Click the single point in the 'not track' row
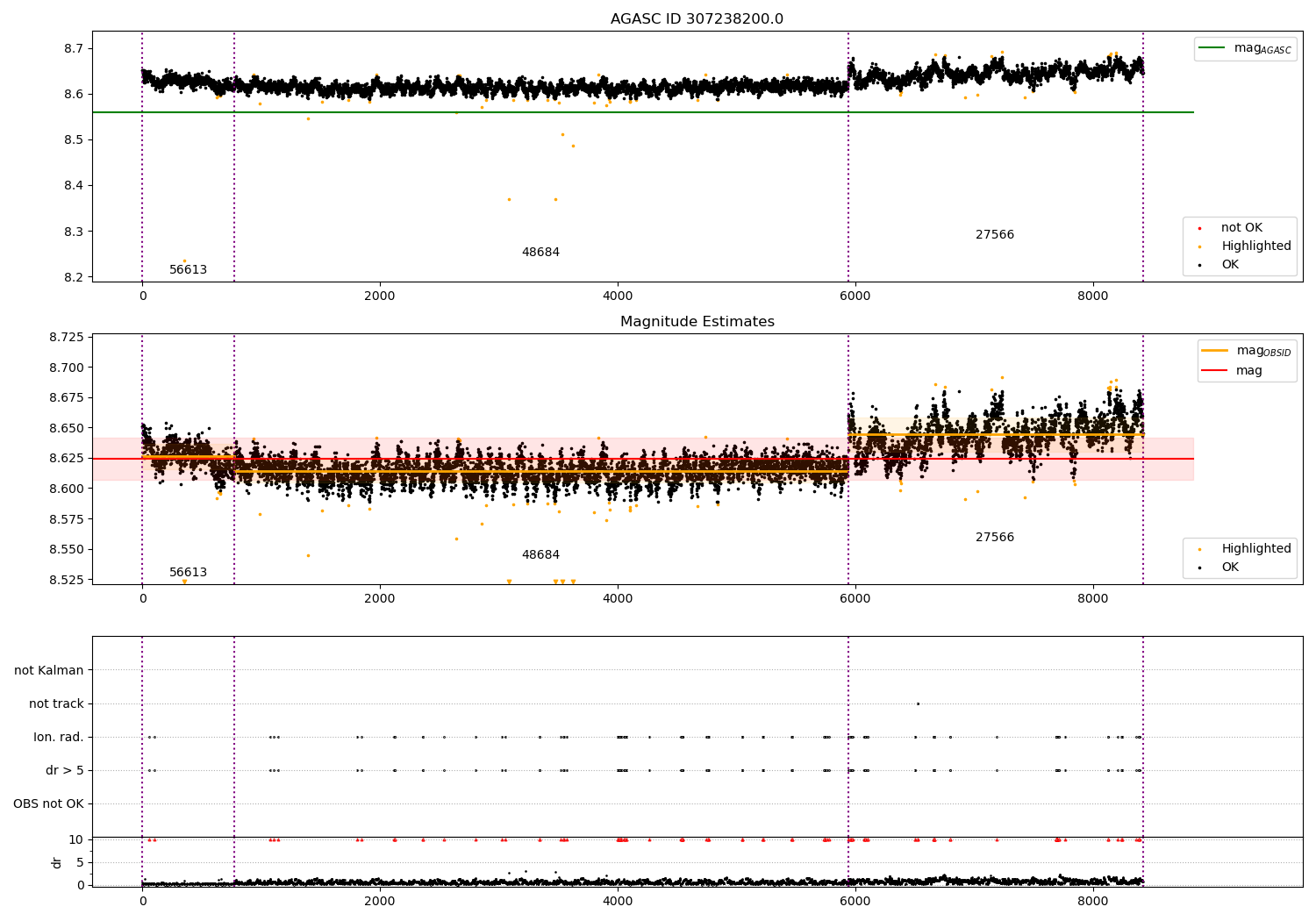 click(x=918, y=703)
